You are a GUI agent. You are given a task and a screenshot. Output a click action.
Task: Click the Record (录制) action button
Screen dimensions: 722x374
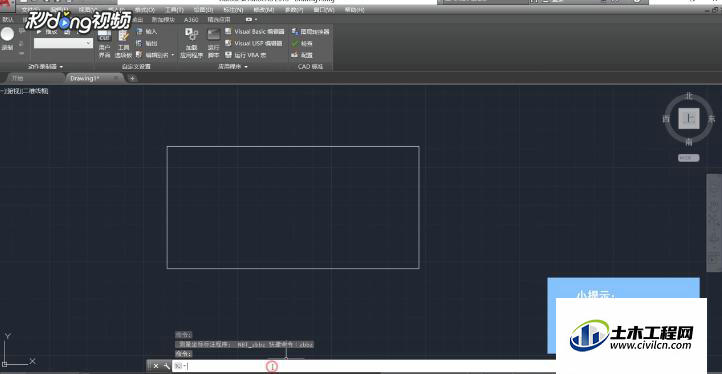pyautogui.click(x=7, y=39)
